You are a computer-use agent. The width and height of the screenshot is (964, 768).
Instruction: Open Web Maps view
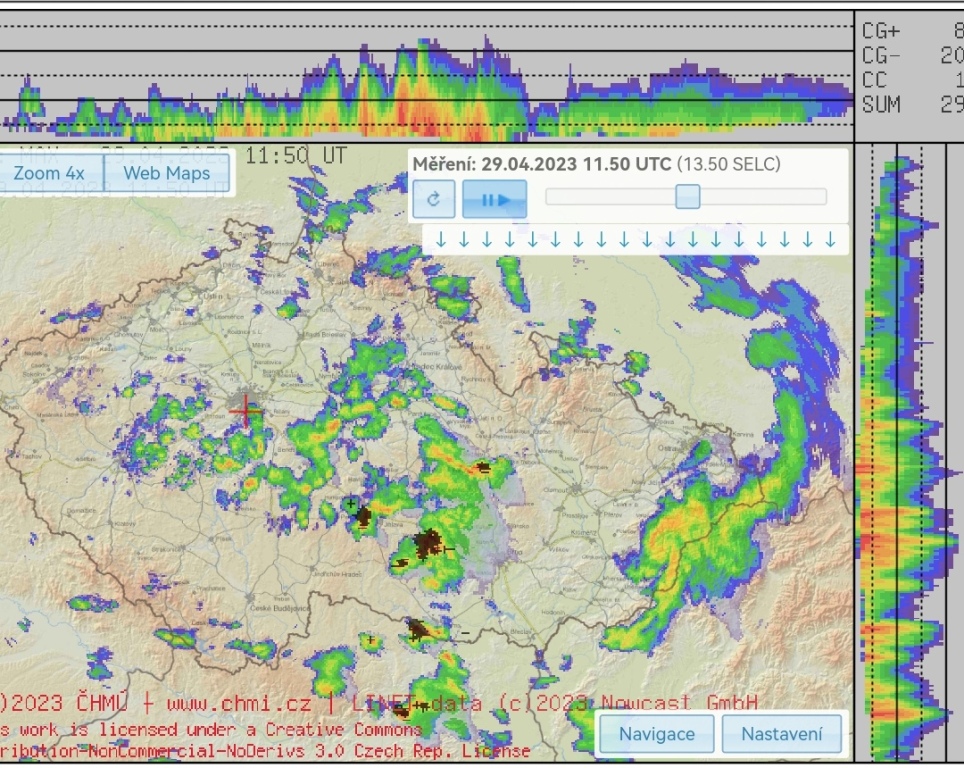coord(167,173)
